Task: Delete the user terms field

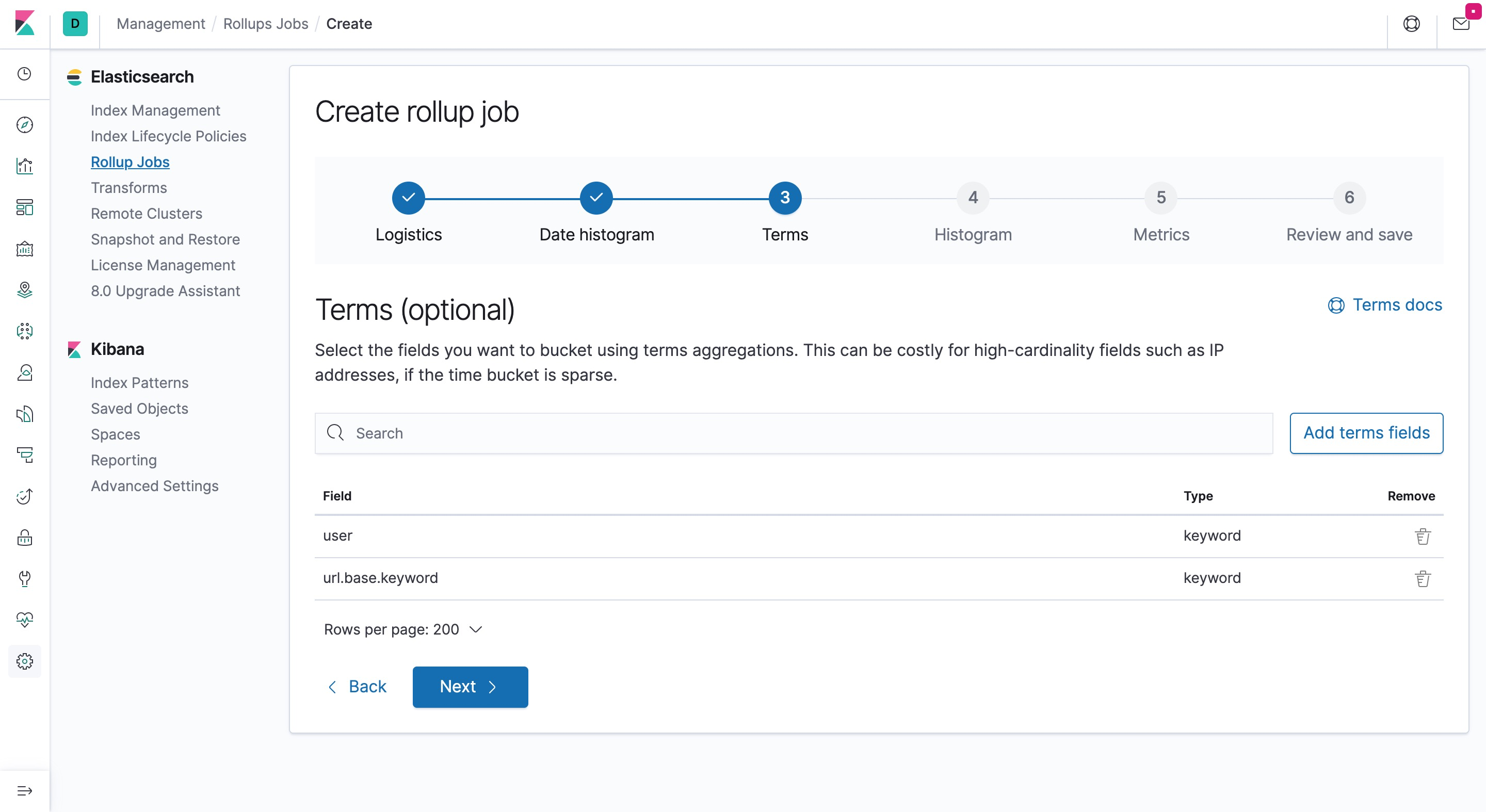Action: pos(1422,537)
